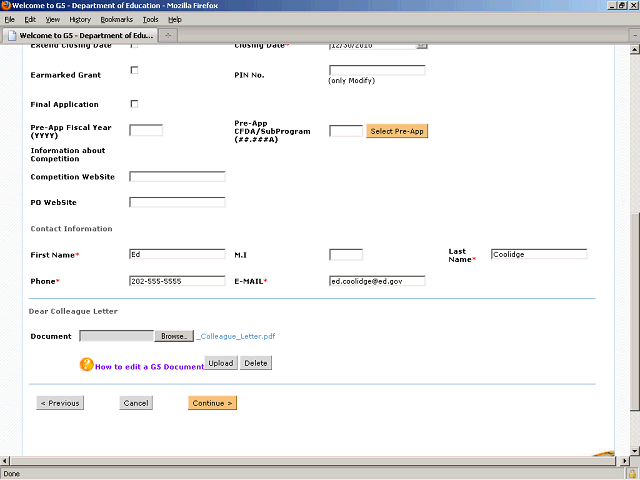This screenshot has width=640, height=480.
Task: Click the page icon on the tab
Action: 12,36
